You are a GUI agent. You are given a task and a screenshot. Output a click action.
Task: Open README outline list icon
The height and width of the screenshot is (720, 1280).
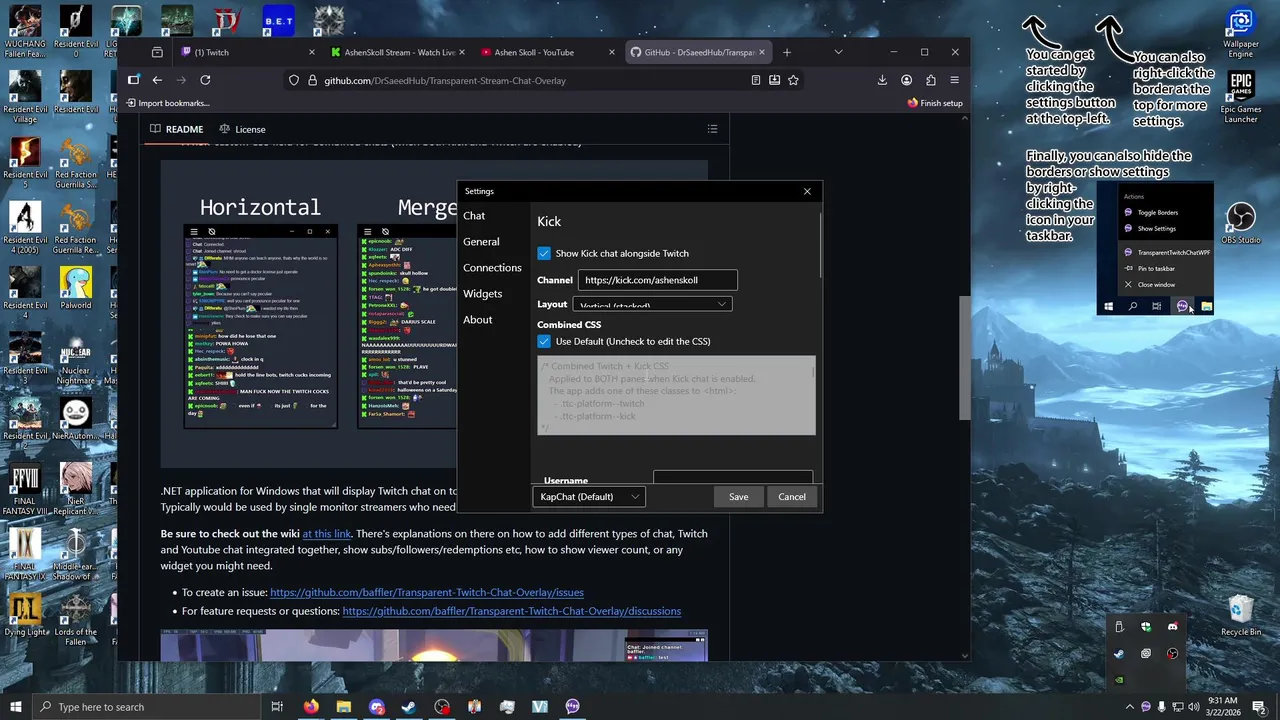pos(712,129)
